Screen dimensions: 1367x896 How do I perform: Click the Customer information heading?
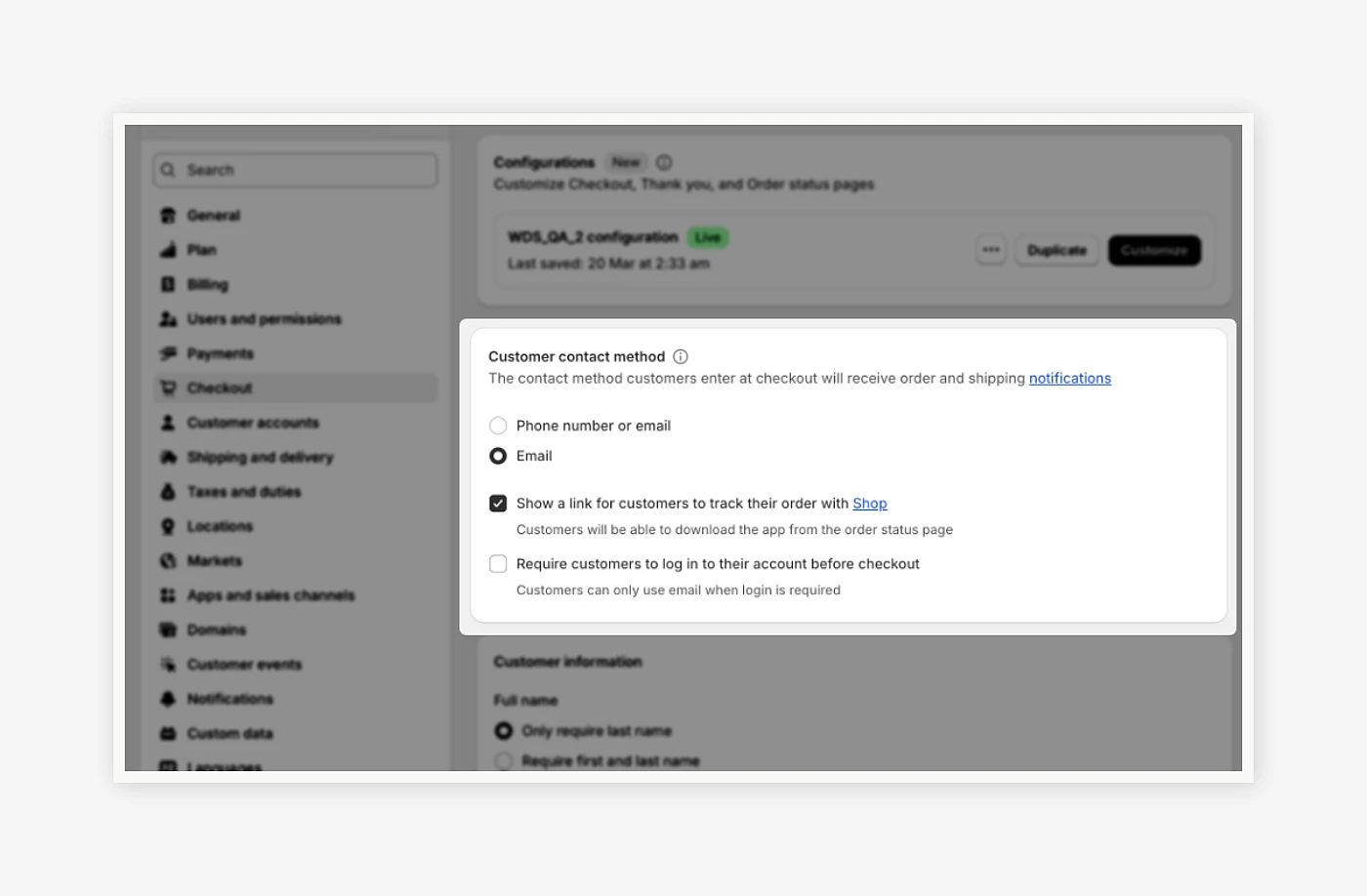coord(568,662)
